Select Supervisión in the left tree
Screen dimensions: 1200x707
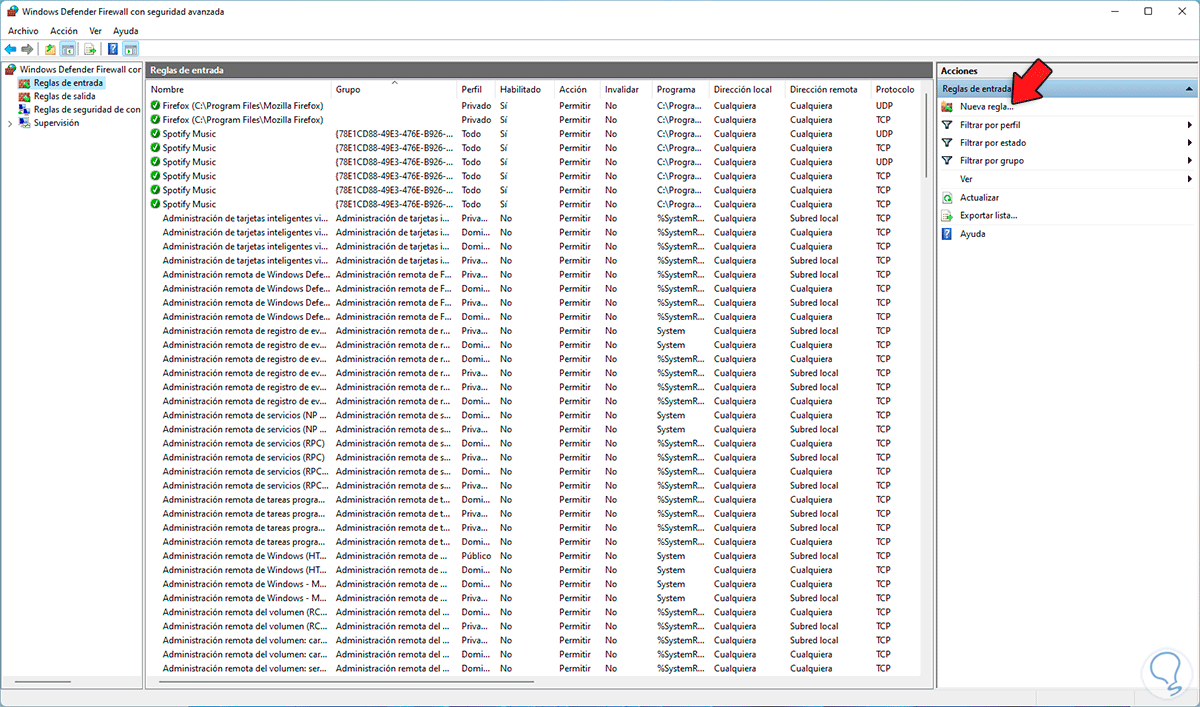(x=56, y=124)
